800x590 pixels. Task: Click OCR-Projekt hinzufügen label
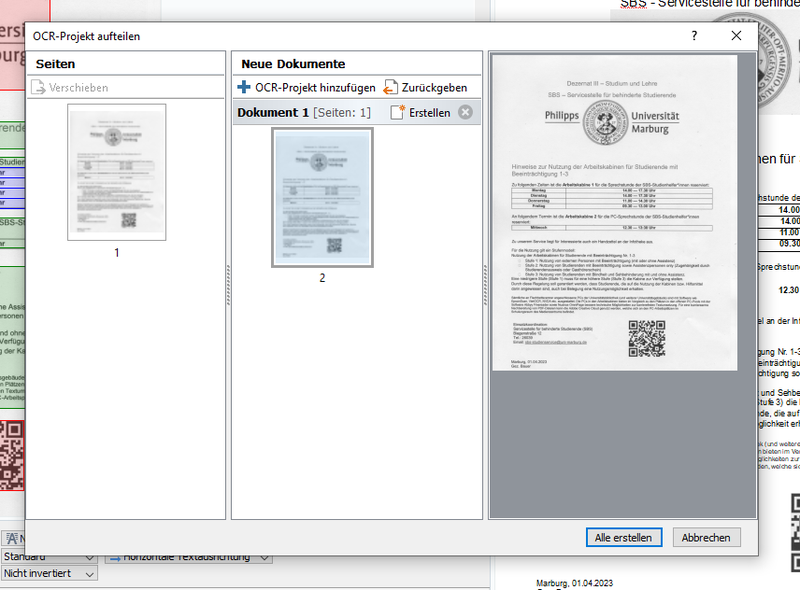315,87
